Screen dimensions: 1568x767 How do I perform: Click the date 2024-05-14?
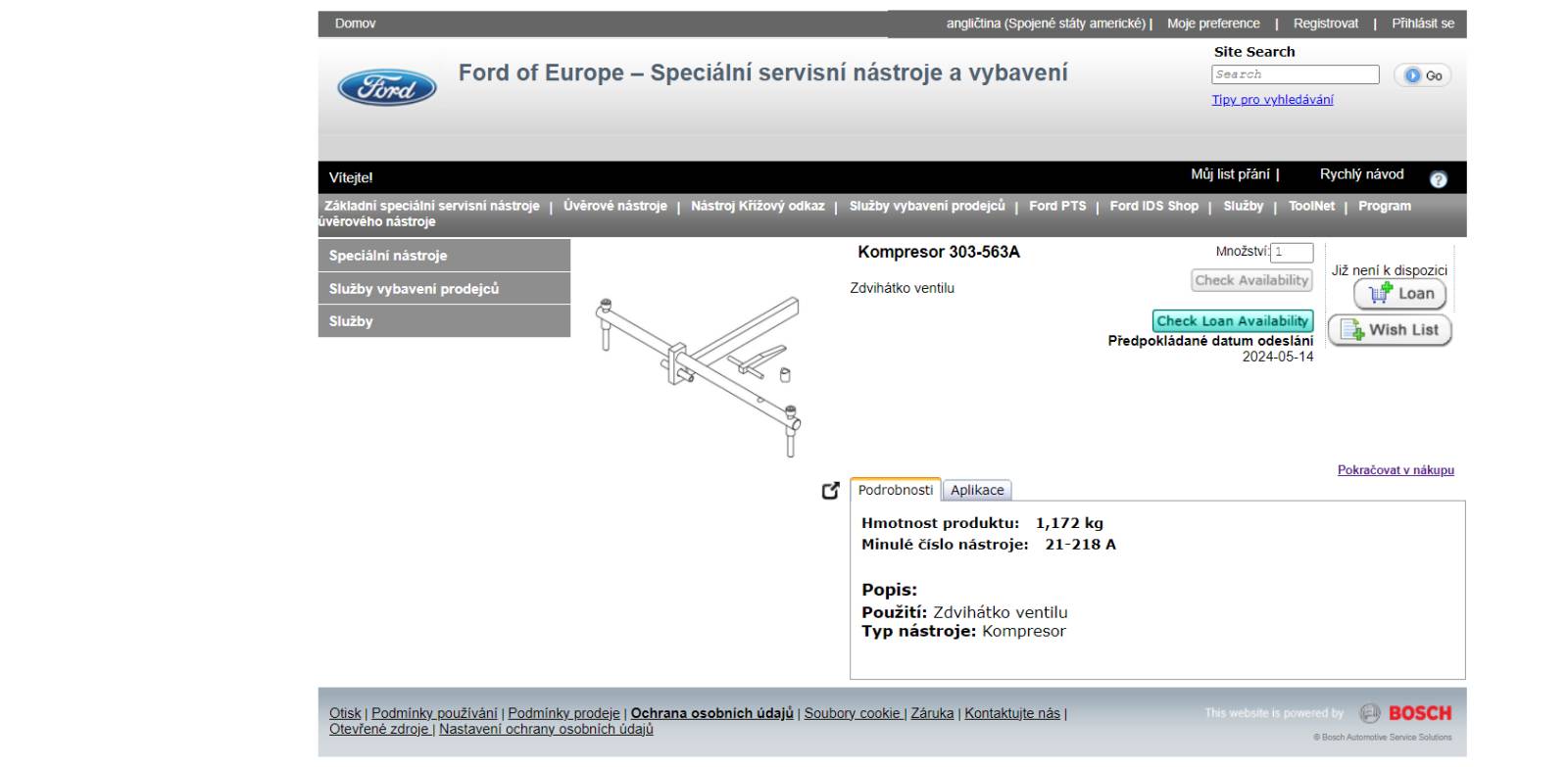[1278, 357]
